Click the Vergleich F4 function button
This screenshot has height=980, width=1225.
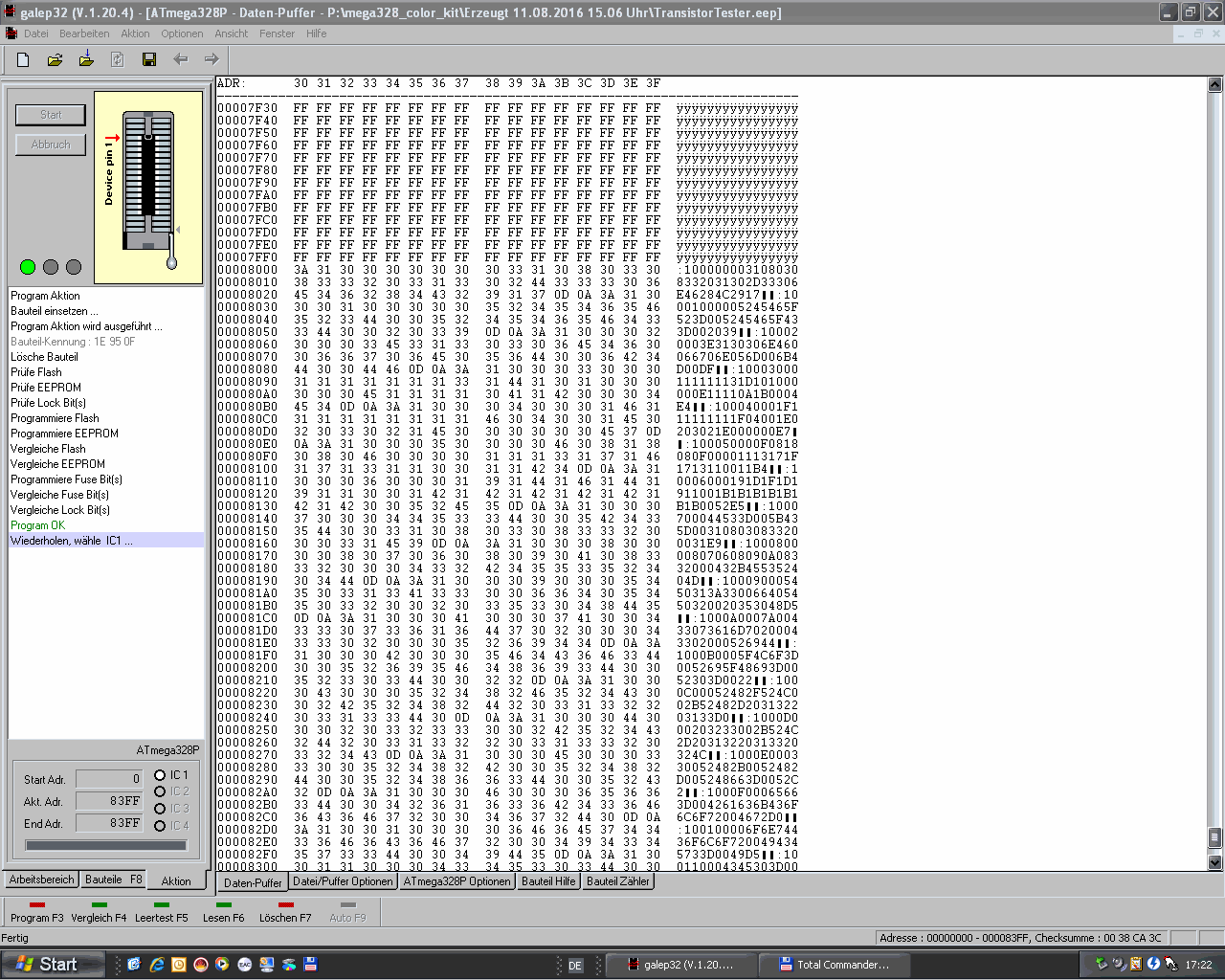(x=99, y=912)
